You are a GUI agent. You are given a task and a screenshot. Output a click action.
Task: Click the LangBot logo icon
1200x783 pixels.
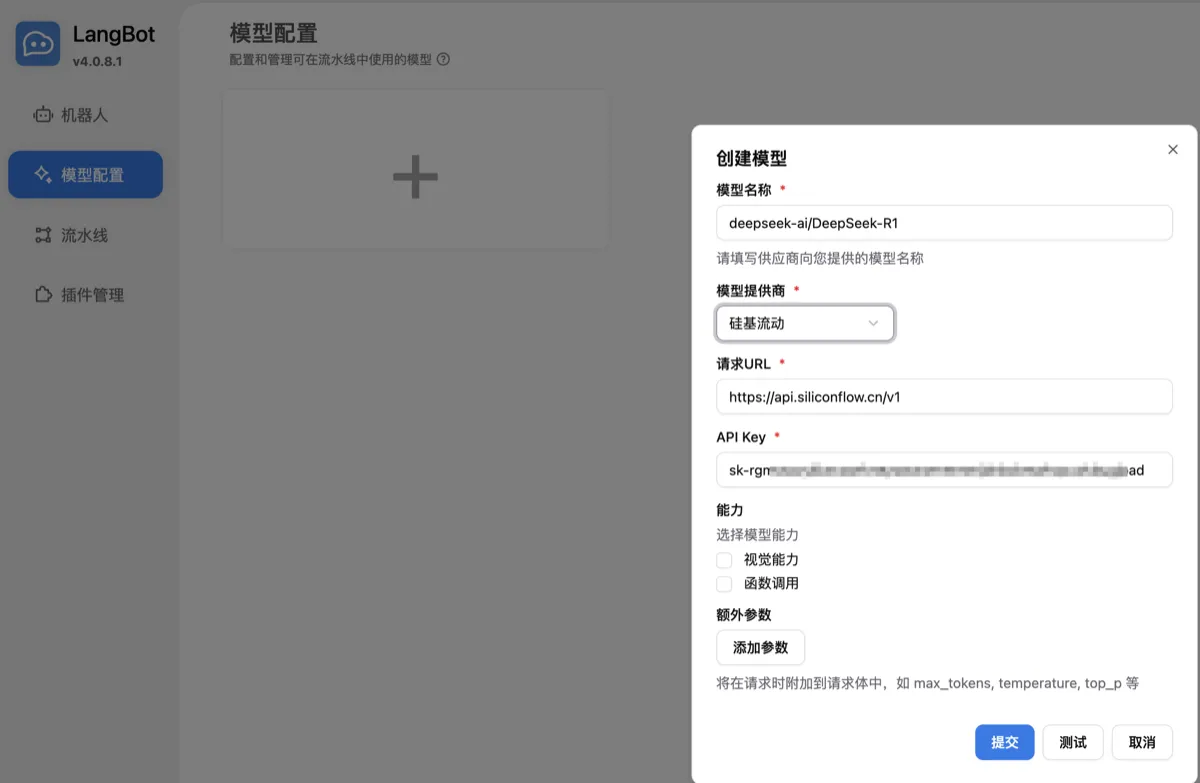pyautogui.click(x=38, y=44)
